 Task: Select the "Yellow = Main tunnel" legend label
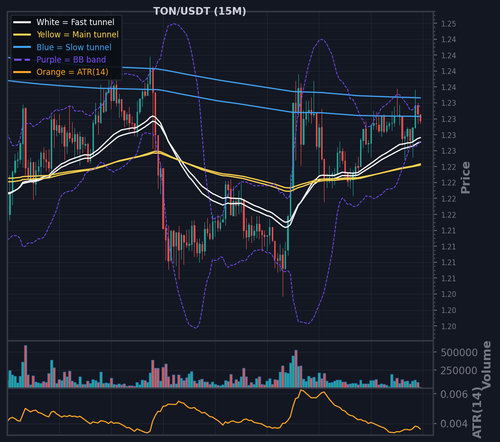click(x=78, y=34)
